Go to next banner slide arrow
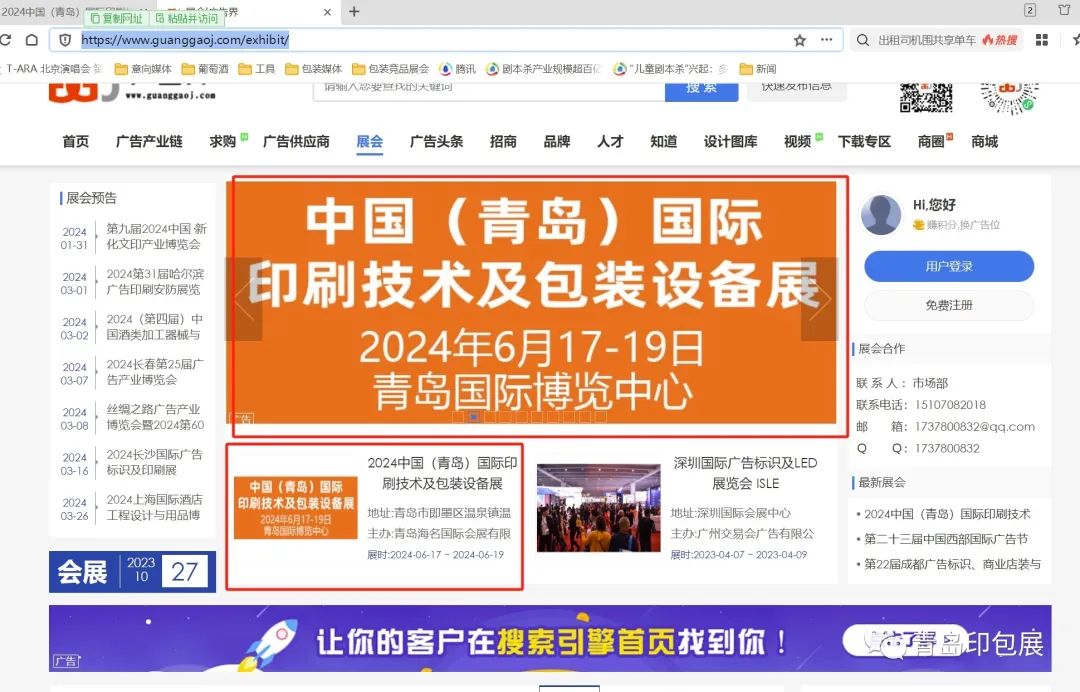This screenshot has height=692, width=1080. pos(819,299)
